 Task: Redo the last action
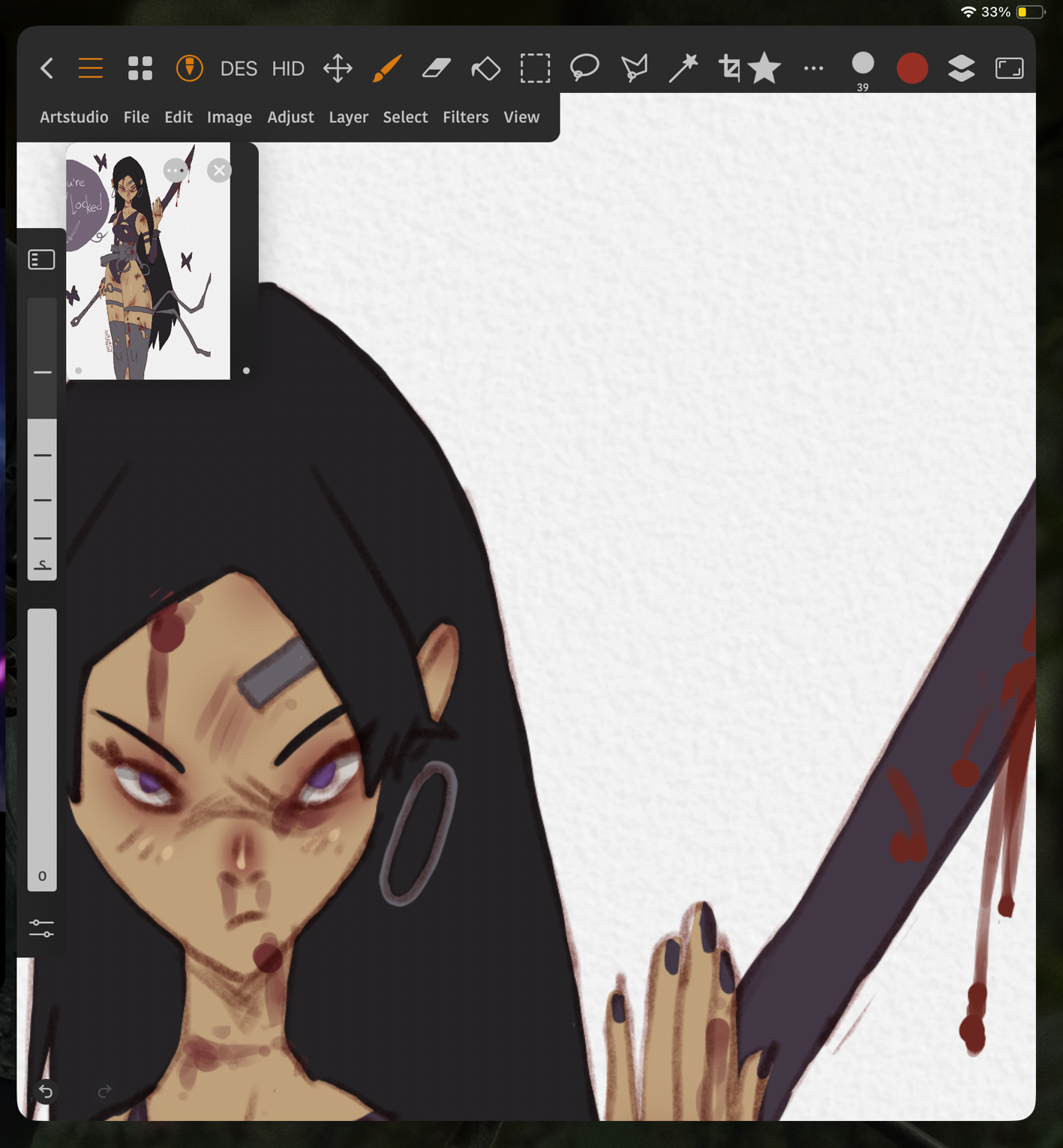point(104,1091)
